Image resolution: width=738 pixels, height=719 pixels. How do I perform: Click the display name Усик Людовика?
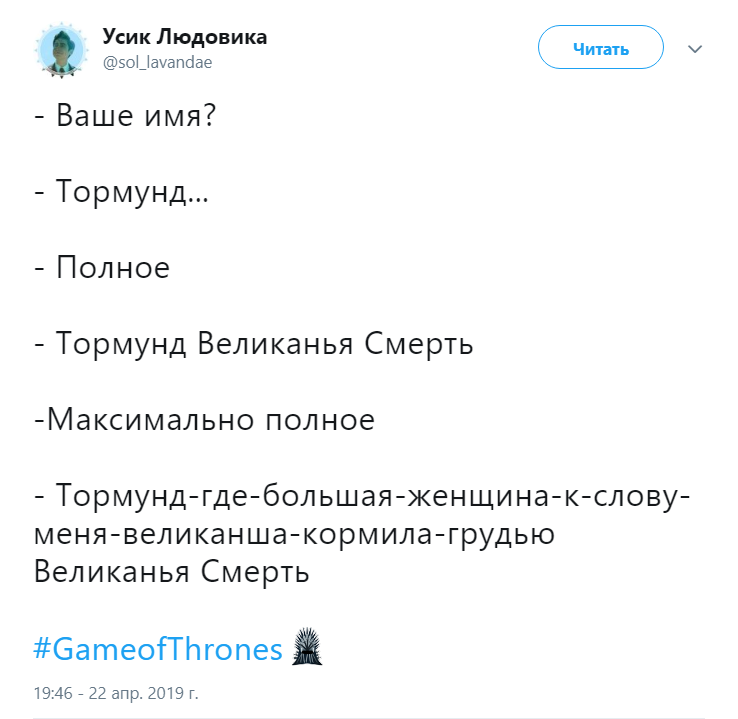(184, 37)
